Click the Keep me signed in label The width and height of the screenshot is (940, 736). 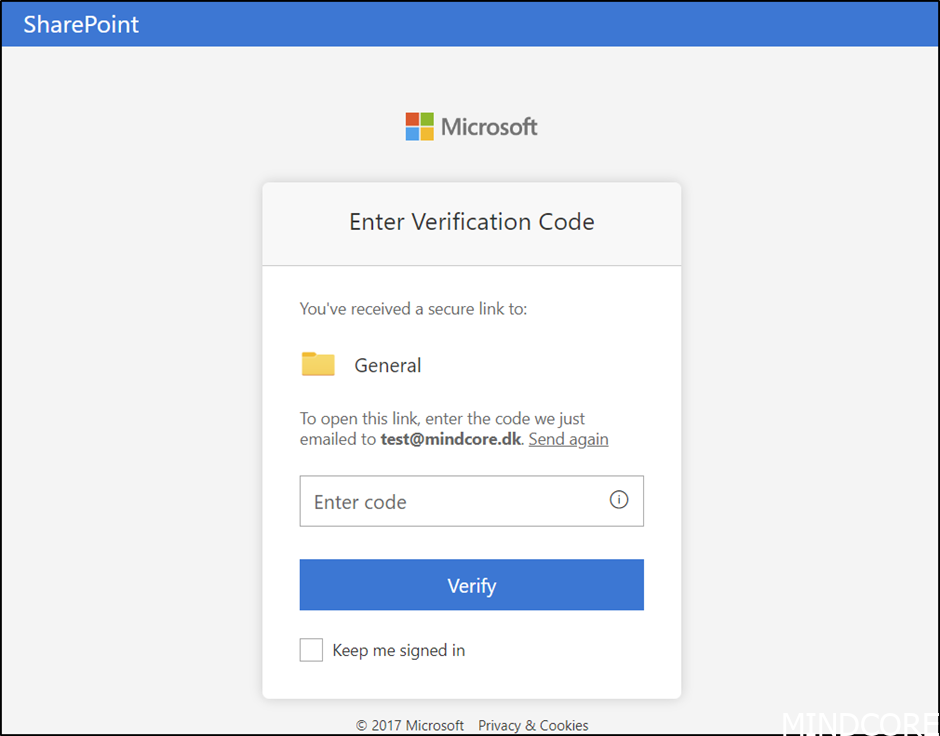pyautogui.click(x=399, y=650)
